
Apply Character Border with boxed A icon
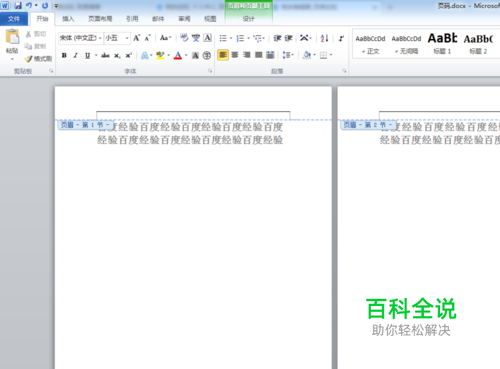coord(207,38)
